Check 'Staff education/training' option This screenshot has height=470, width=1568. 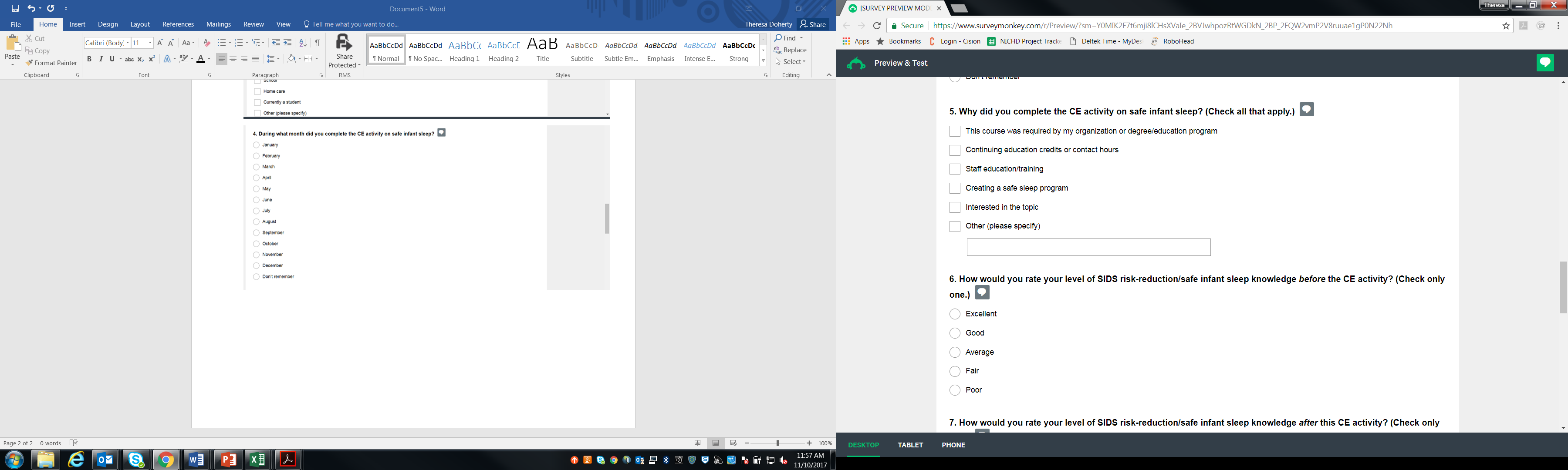[954, 169]
